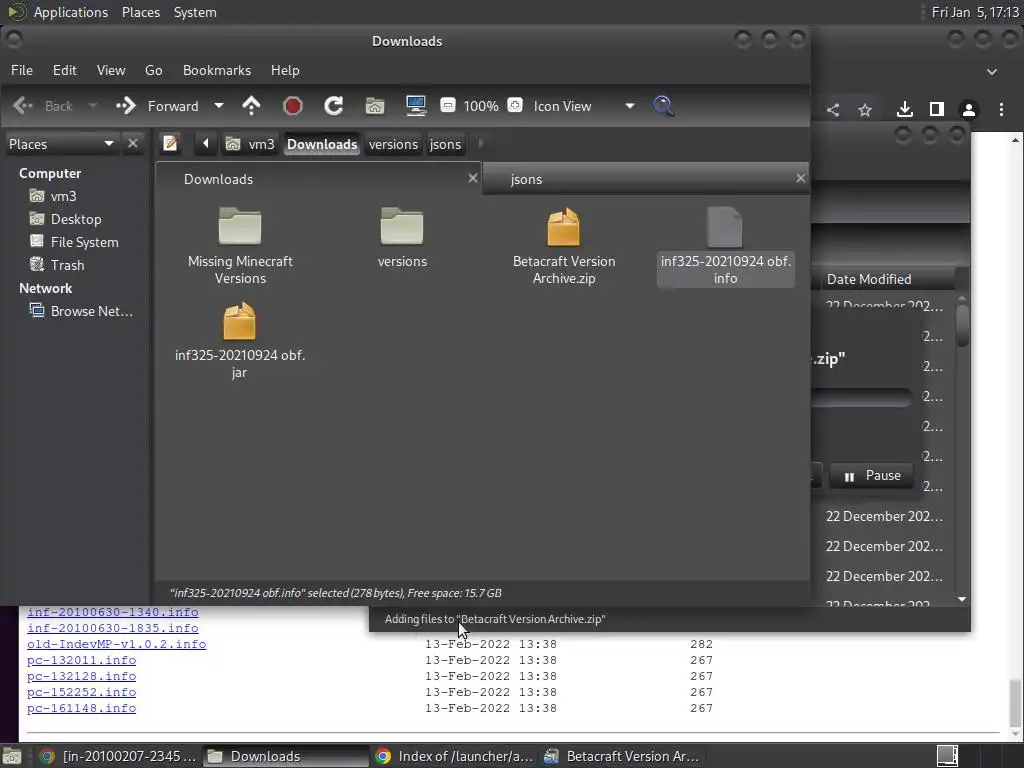Open the Applications panel menu
Image resolution: width=1024 pixels, height=768 pixels.
71,12
